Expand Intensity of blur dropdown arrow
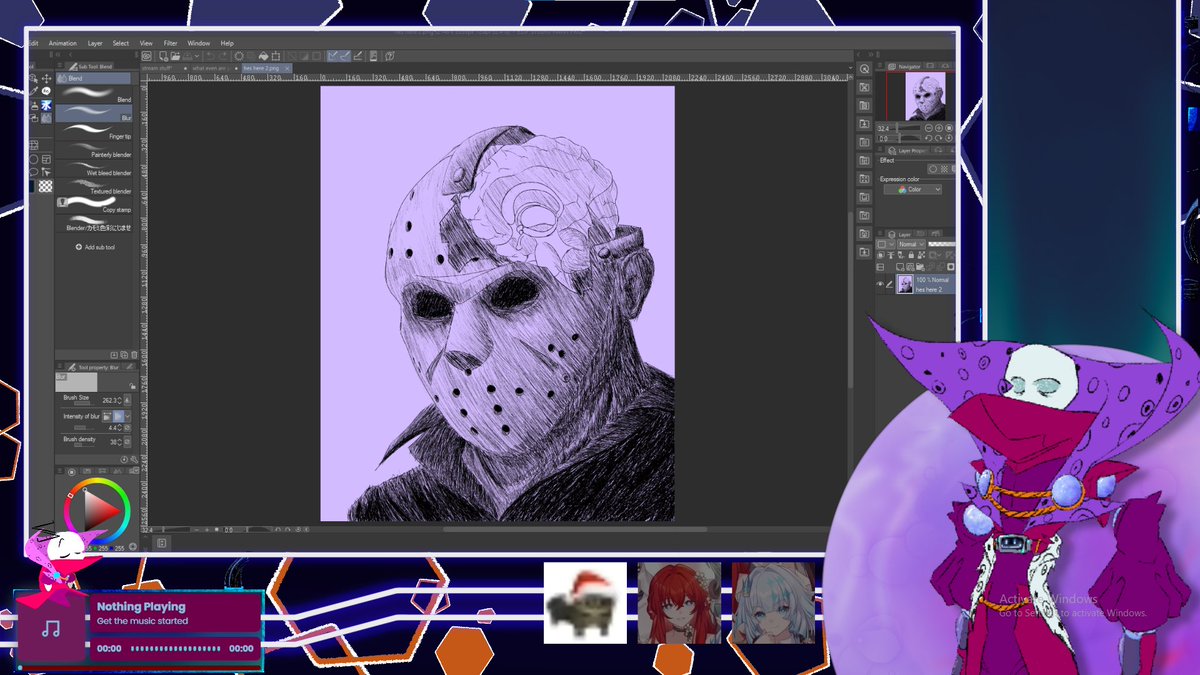The width and height of the screenshot is (1200, 675). click(x=128, y=416)
